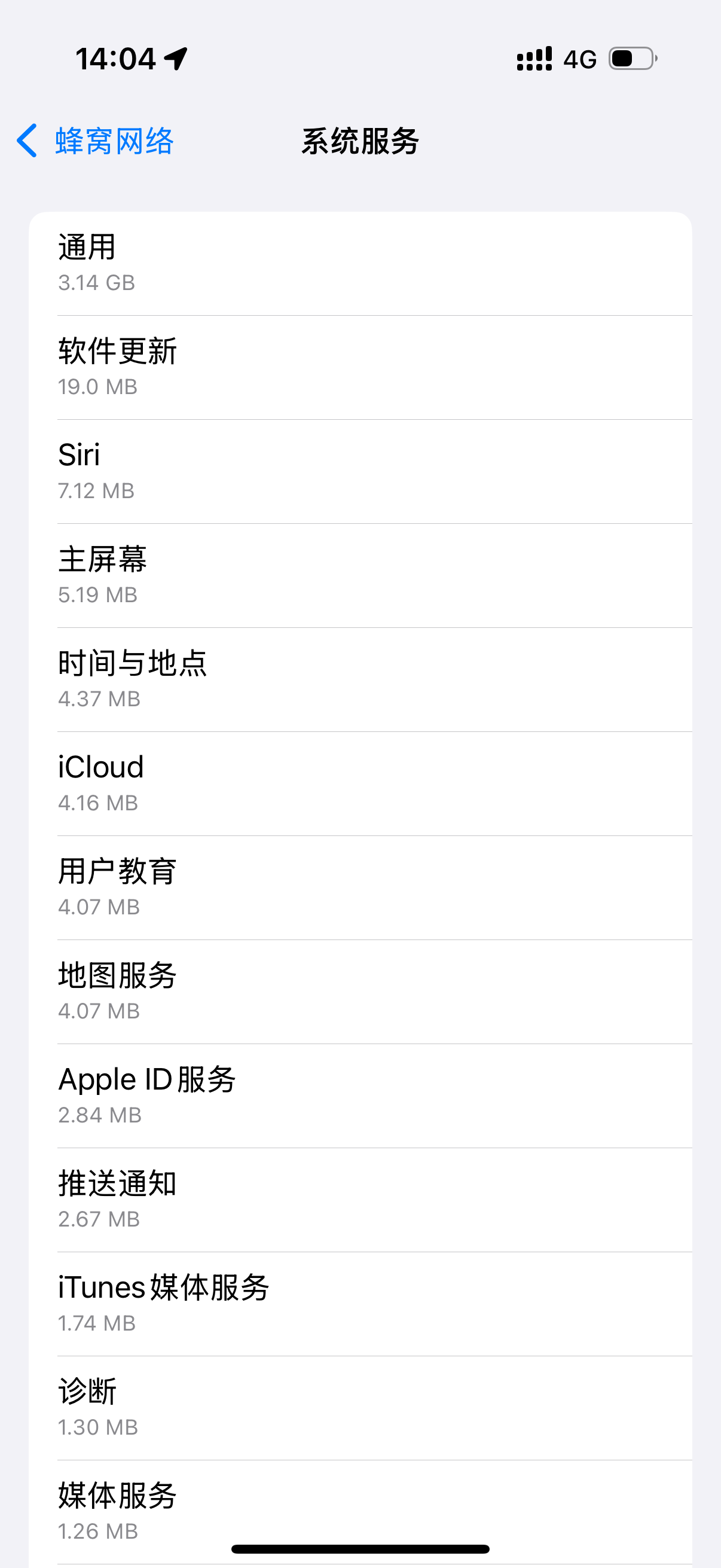Tap the 地图服务 data row
Viewport: 721px width, 1568px height.
click(360, 992)
